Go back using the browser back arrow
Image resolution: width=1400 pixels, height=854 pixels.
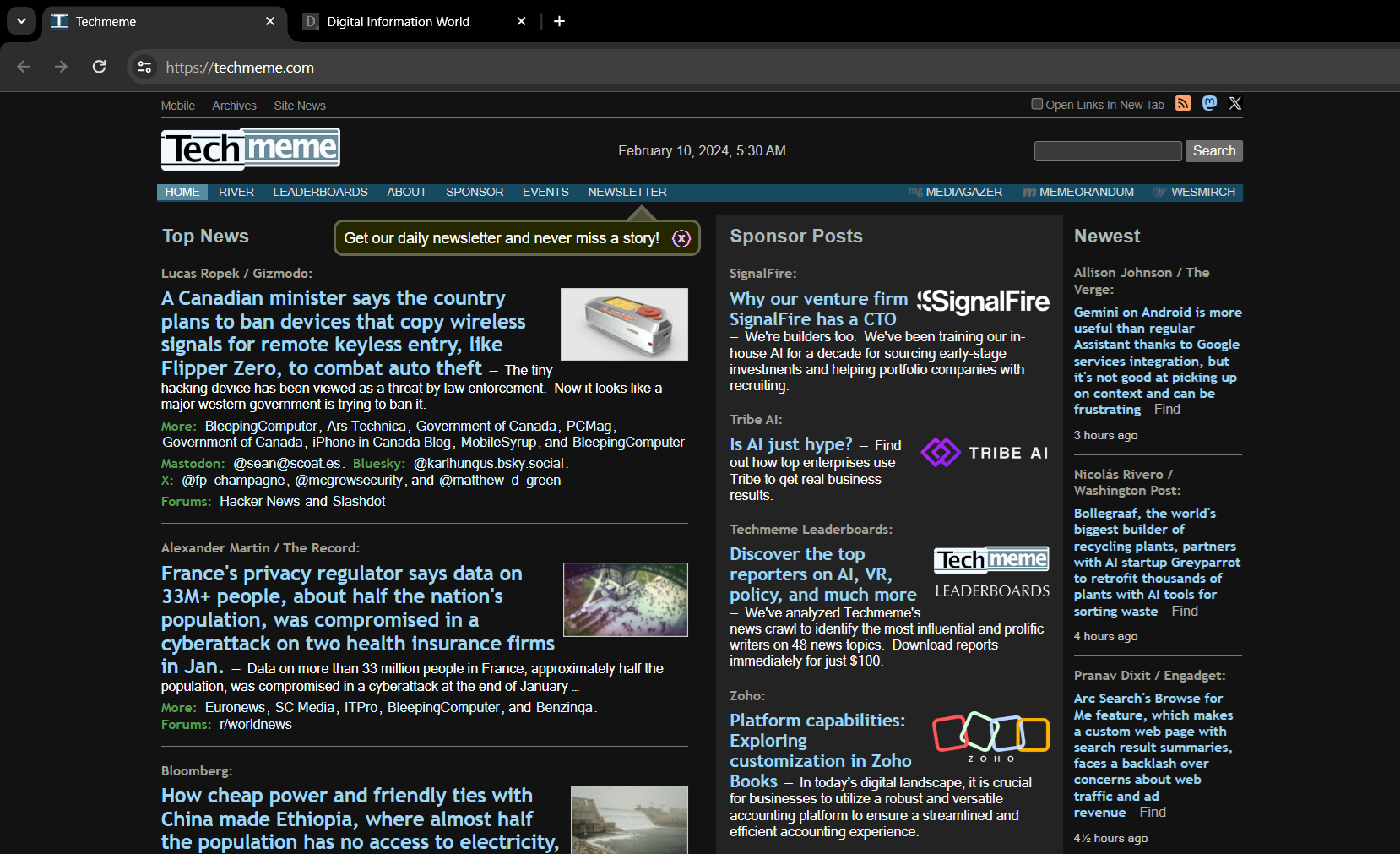click(x=24, y=67)
